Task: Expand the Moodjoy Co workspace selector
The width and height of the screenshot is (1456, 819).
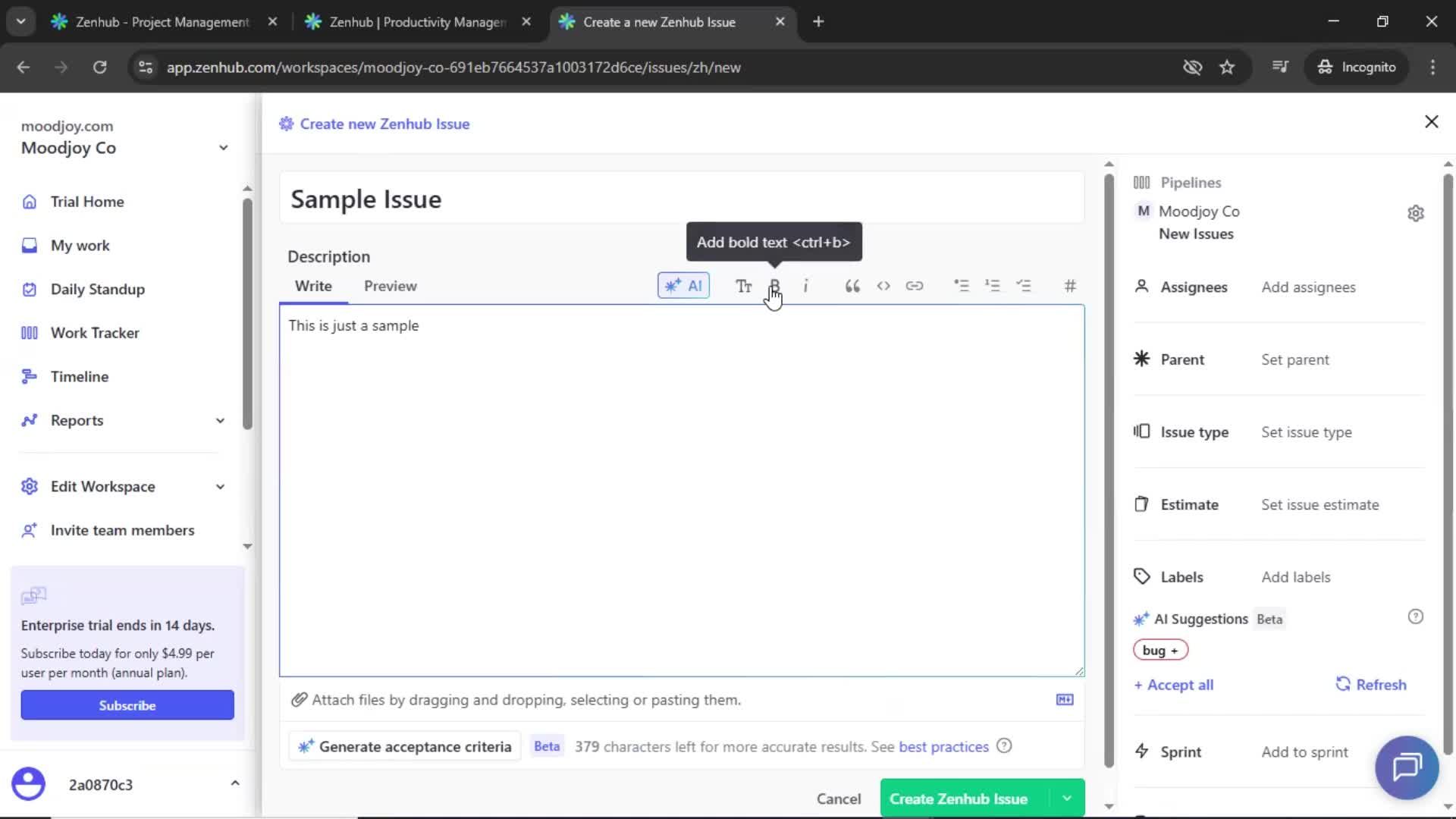Action: pyautogui.click(x=223, y=147)
